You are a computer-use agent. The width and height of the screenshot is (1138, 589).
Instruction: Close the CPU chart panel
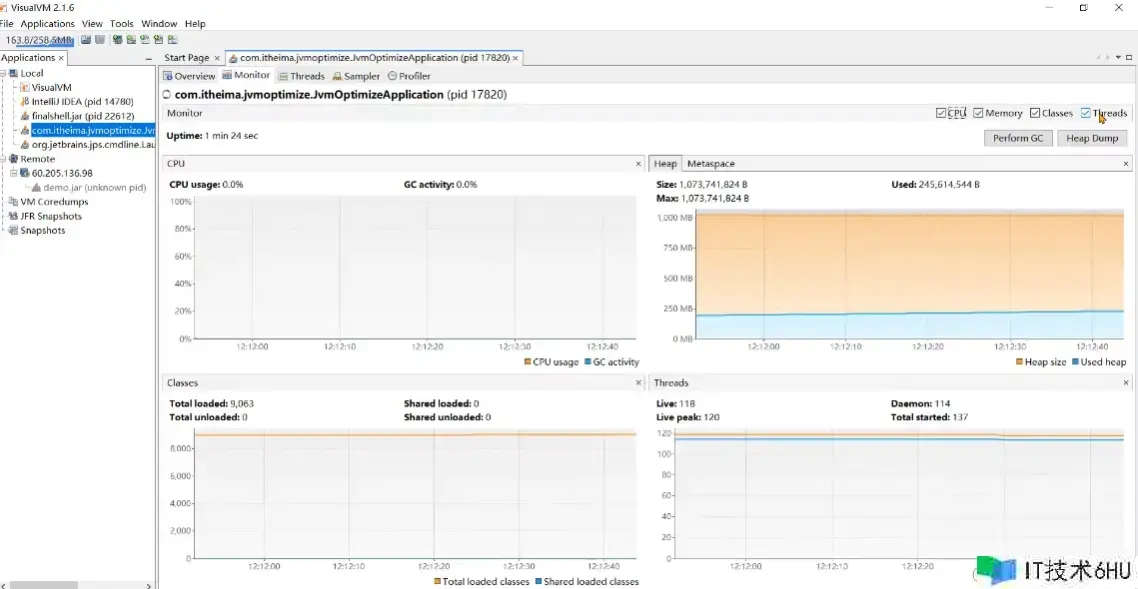tap(639, 164)
